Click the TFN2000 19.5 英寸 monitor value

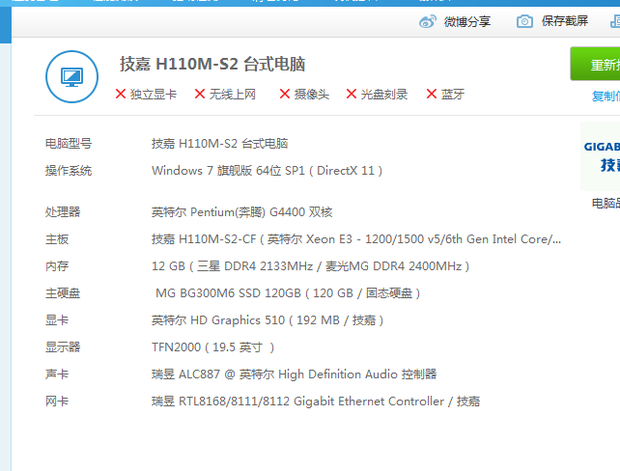[x=213, y=347]
